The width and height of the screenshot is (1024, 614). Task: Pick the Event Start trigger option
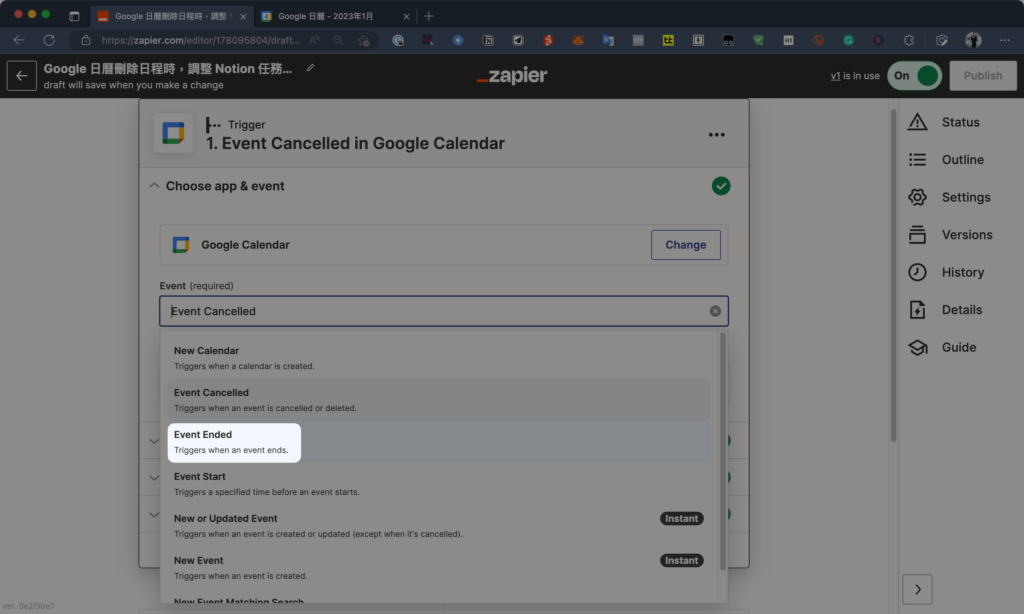[438, 484]
